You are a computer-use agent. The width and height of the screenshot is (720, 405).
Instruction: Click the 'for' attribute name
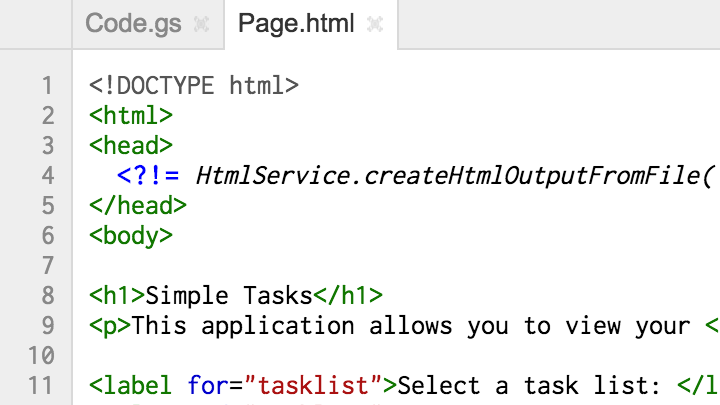click(208, 386)
